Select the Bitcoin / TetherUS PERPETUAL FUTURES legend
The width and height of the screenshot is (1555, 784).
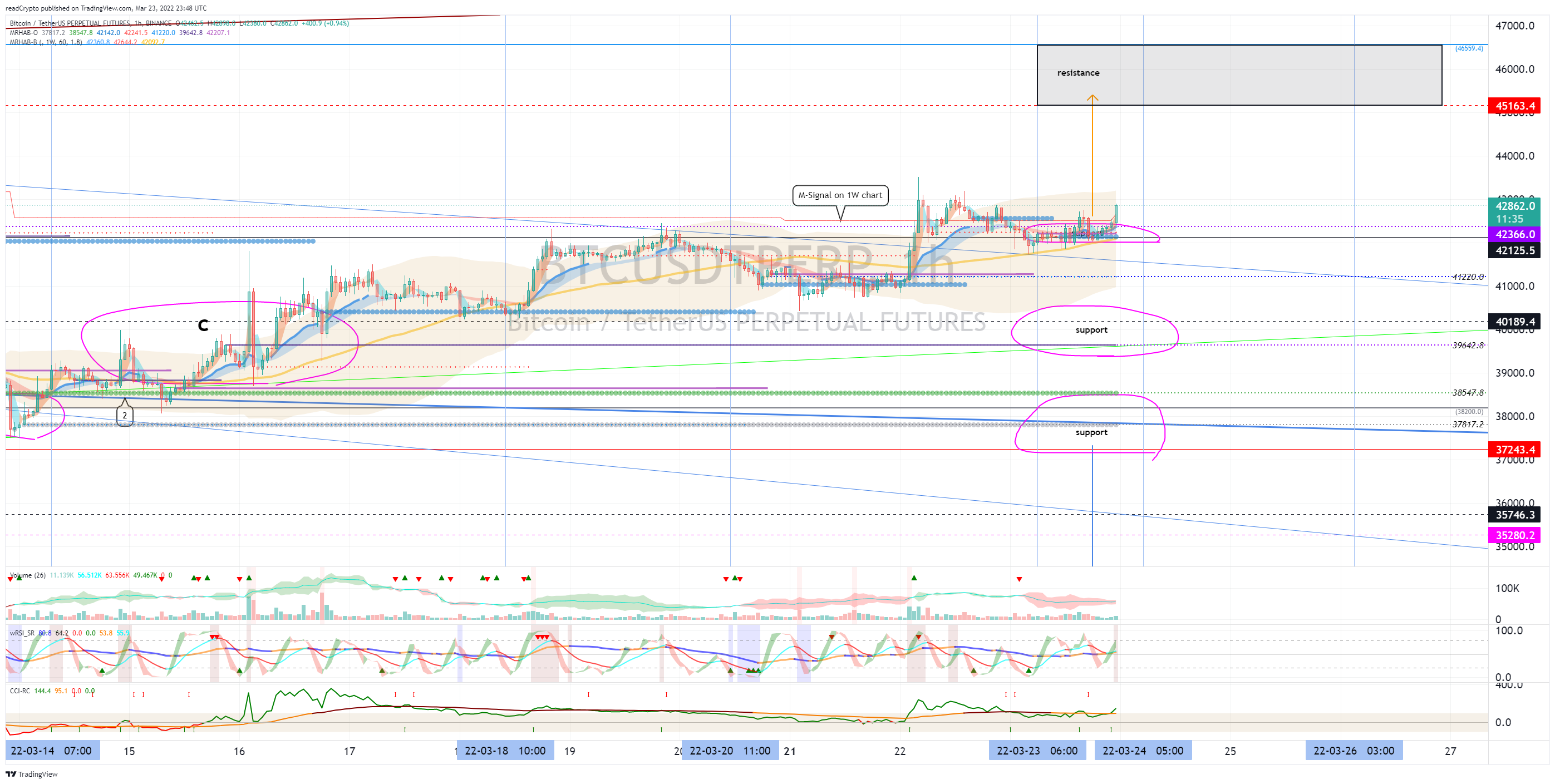coord(179,23)
